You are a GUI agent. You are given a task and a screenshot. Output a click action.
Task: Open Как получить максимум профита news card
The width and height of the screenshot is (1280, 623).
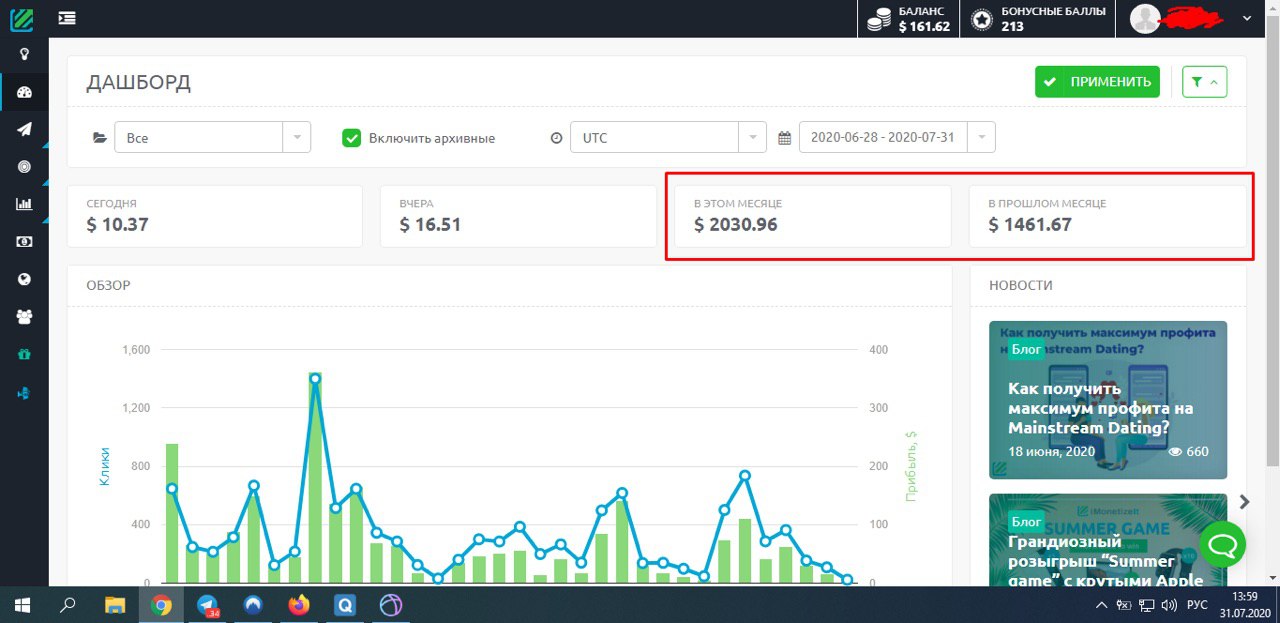click(1107, 399)
